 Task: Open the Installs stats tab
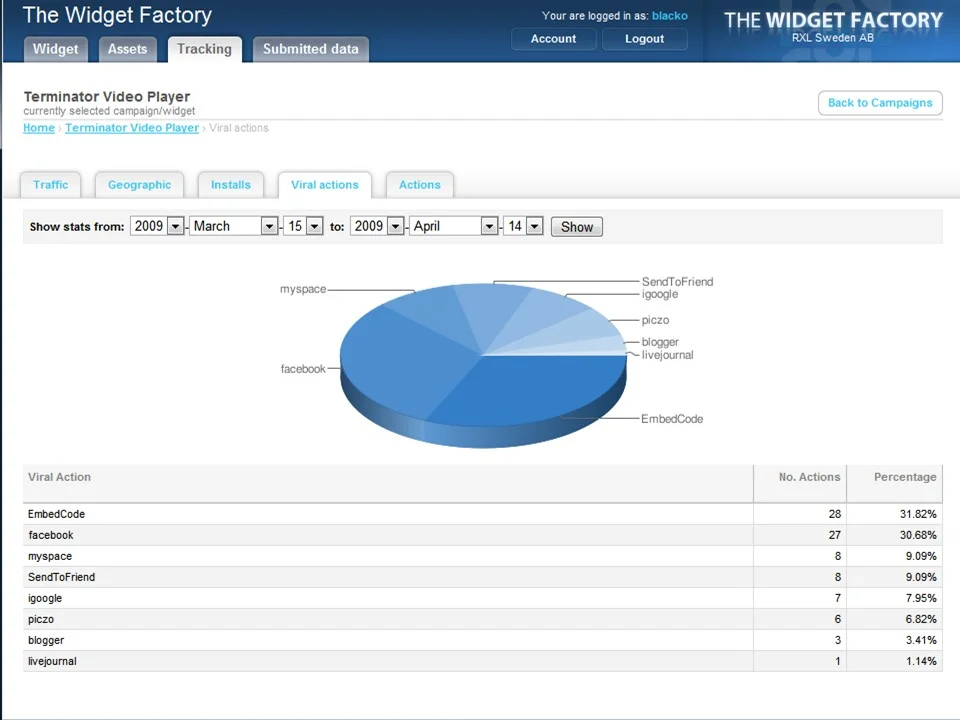point(231,185)
